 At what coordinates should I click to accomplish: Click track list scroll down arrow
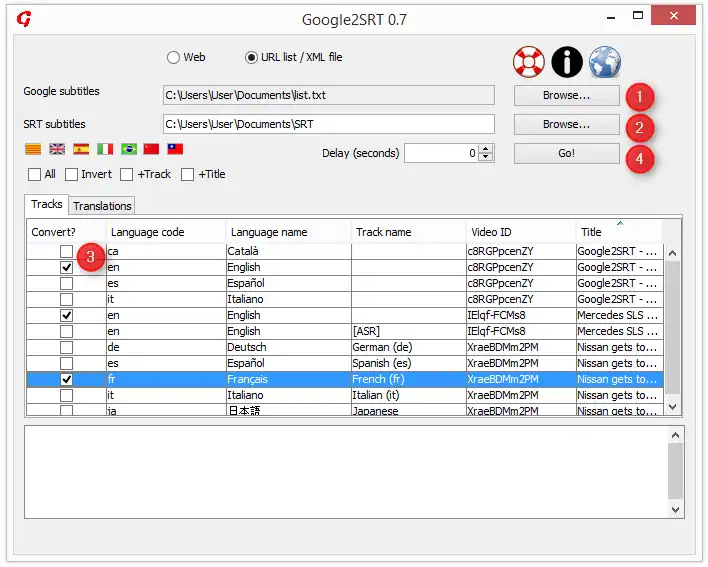tap(672, 407)
